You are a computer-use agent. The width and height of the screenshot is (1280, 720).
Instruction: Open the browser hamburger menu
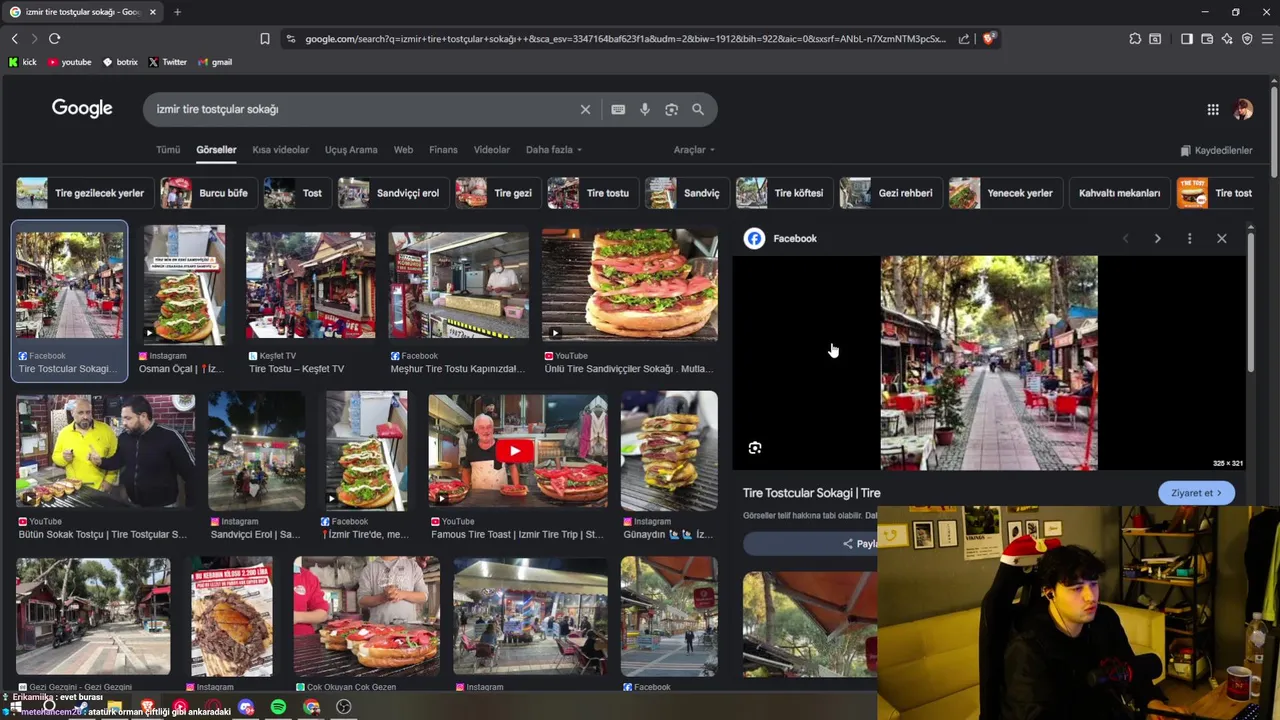(1266, 39)
